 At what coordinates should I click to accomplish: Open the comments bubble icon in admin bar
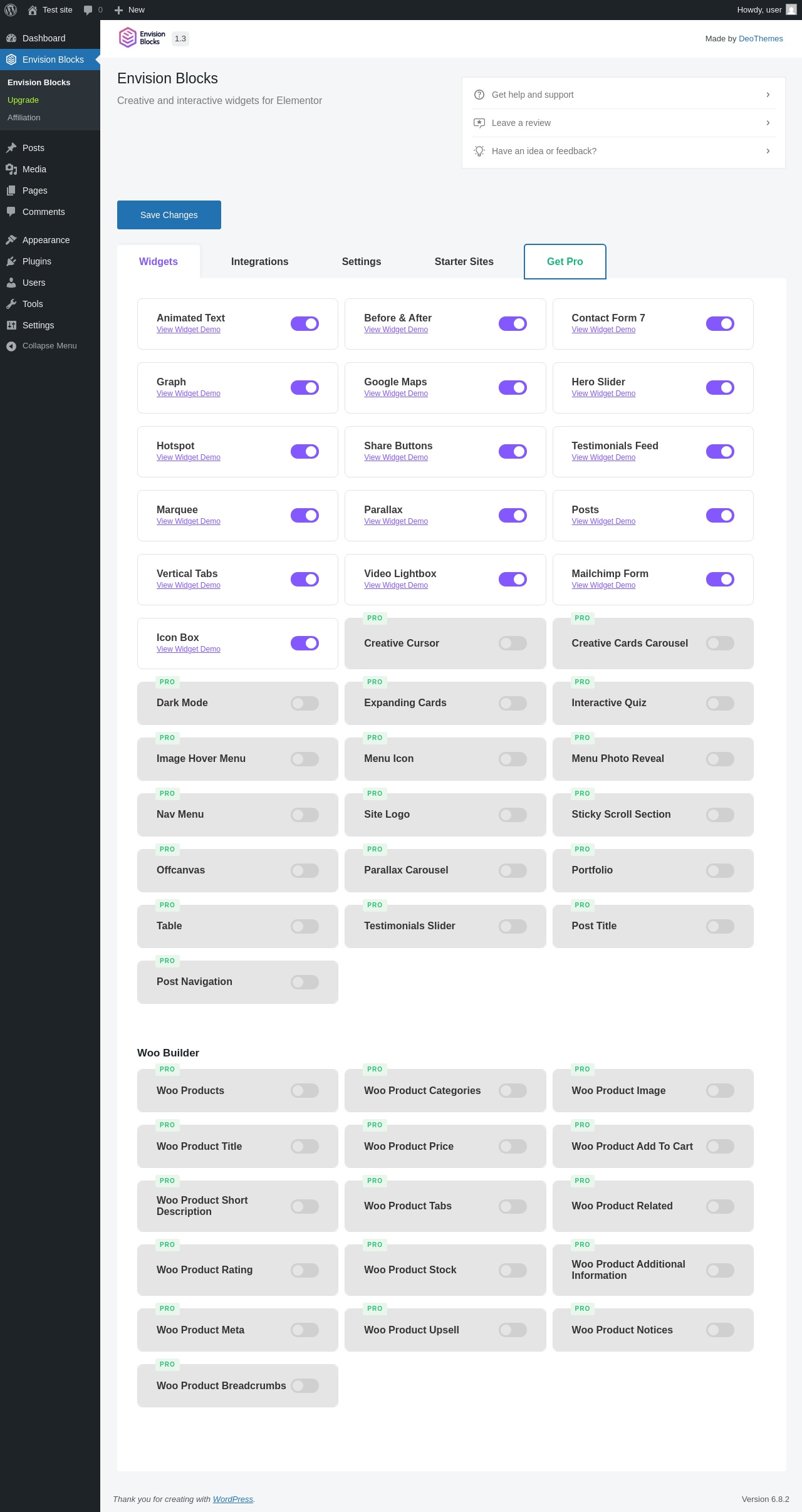pos(88,10)
